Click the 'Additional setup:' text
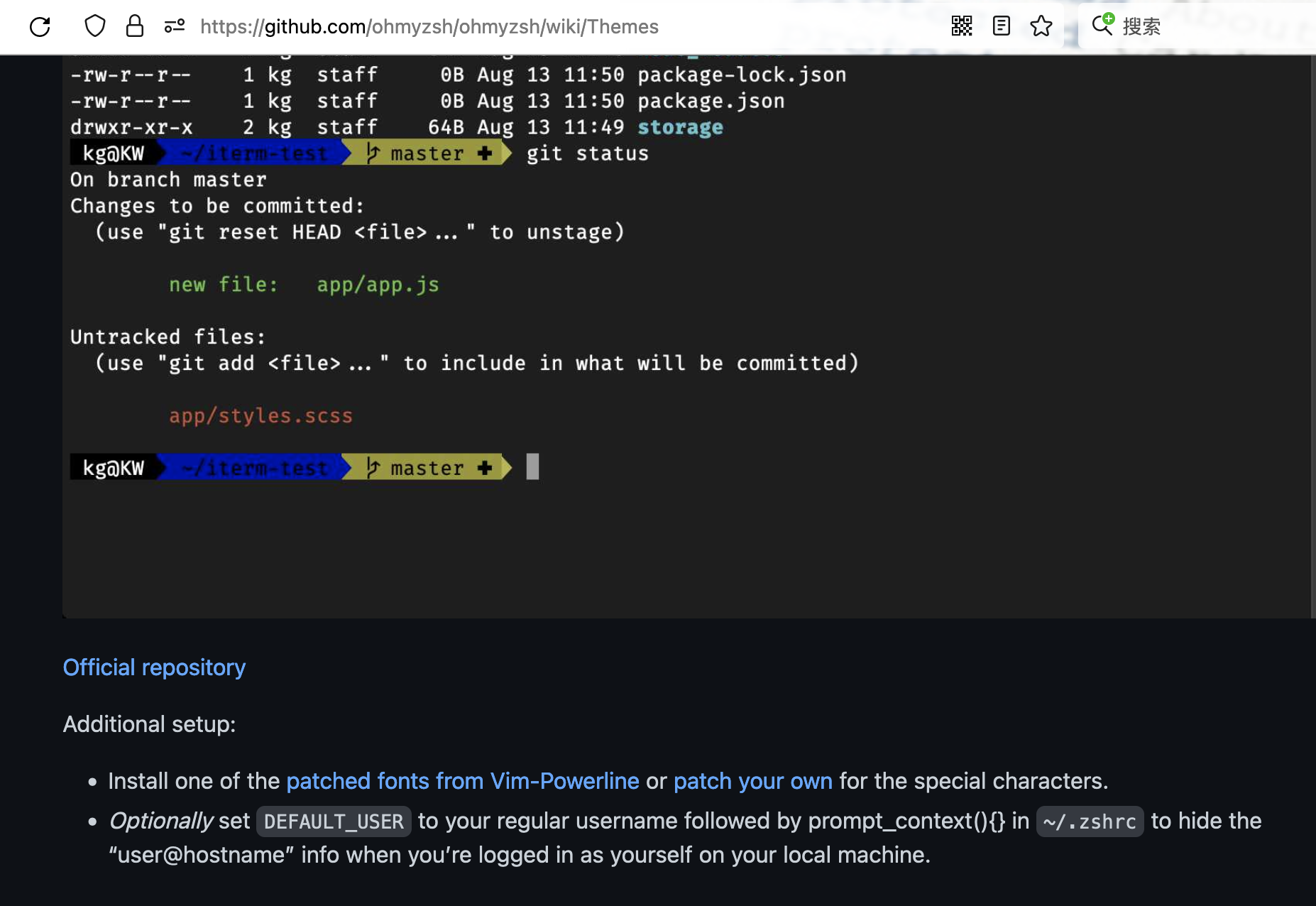 click(x=149, y=724)
